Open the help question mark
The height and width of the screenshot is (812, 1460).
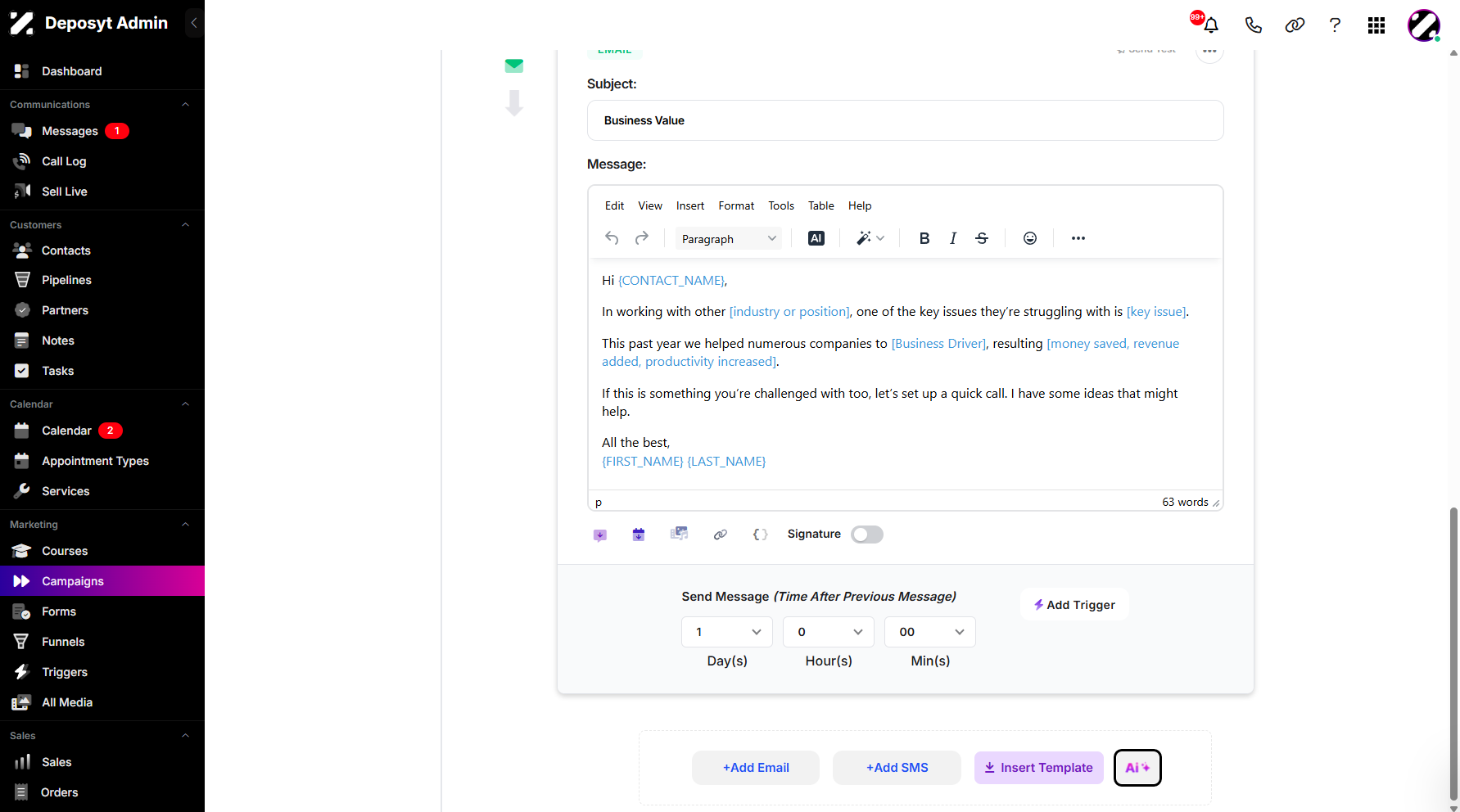(x=1335, y=25)
